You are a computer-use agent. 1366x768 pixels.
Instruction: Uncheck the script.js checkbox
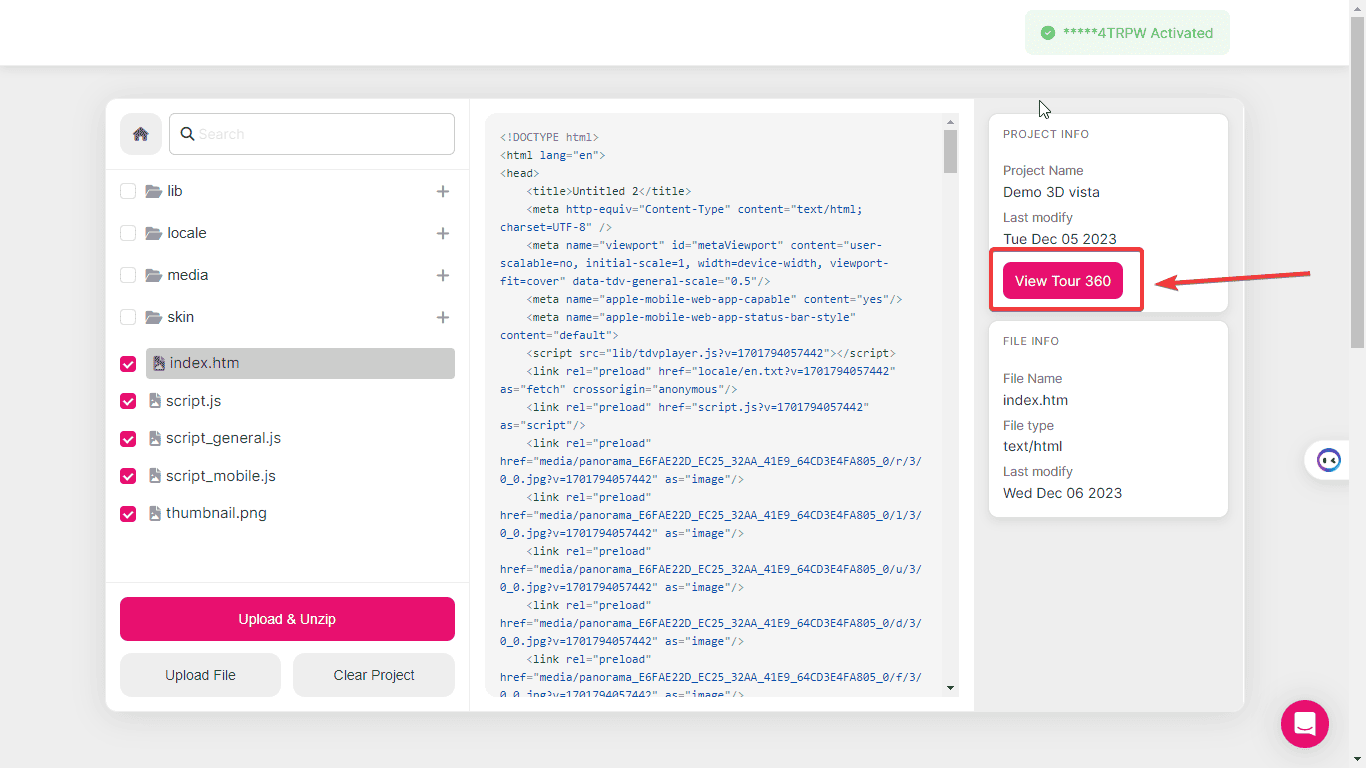[128, 401]
